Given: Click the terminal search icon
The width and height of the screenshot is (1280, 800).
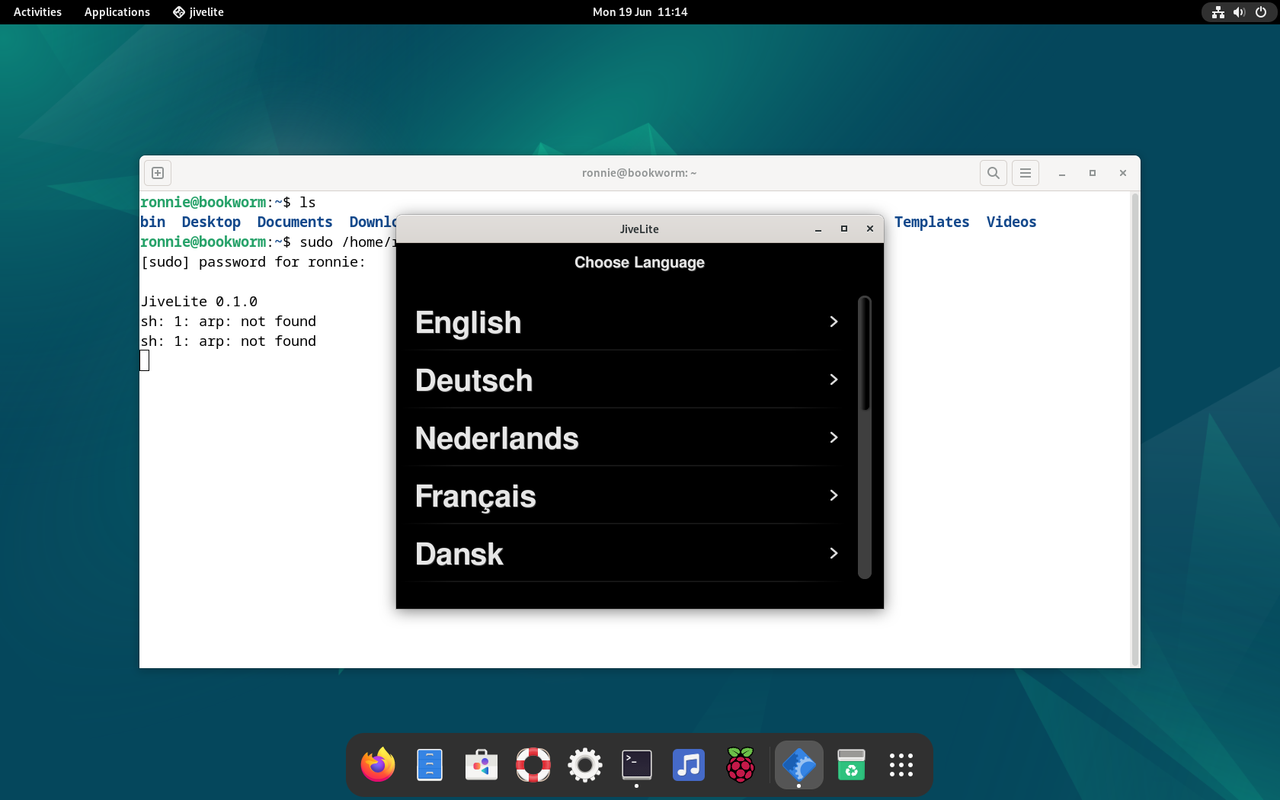Looking at the screenshot, I should [993, 173].
